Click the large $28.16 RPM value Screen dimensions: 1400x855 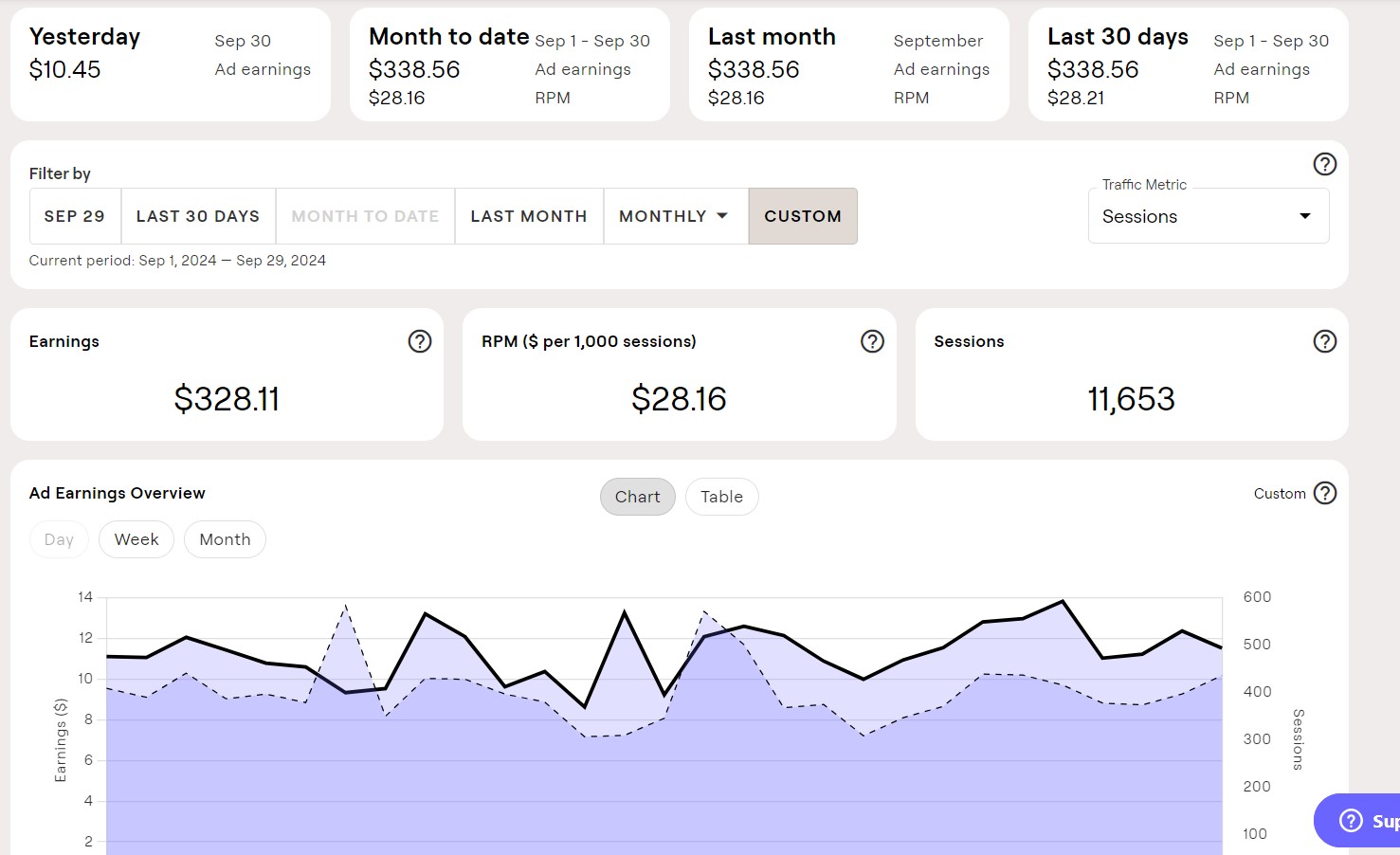coord(679,399)
